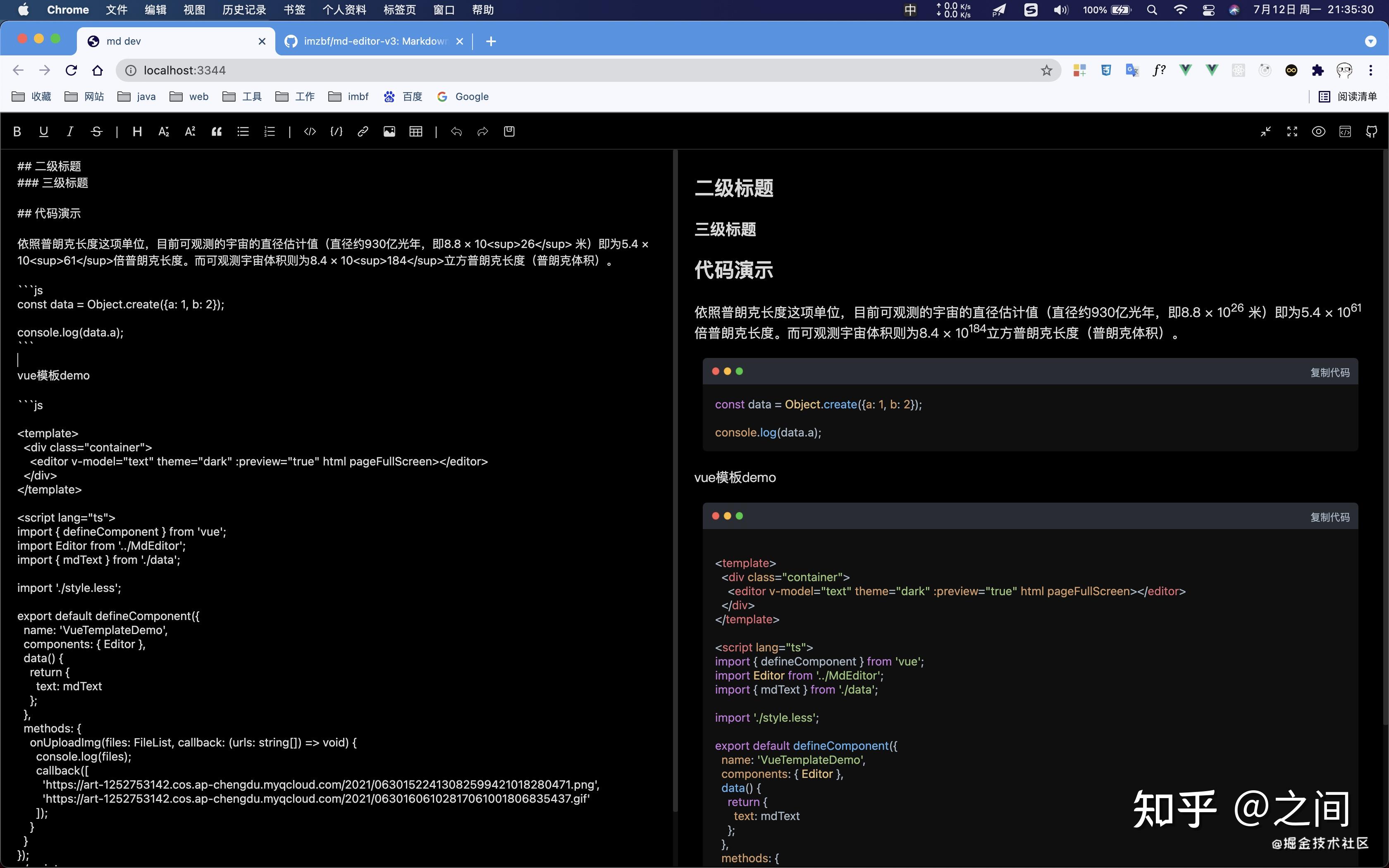The width and height of the screenshot is (1389, 868).
Task: Open Chrome's three-dot menu
Action: (x=1371, y=70)
